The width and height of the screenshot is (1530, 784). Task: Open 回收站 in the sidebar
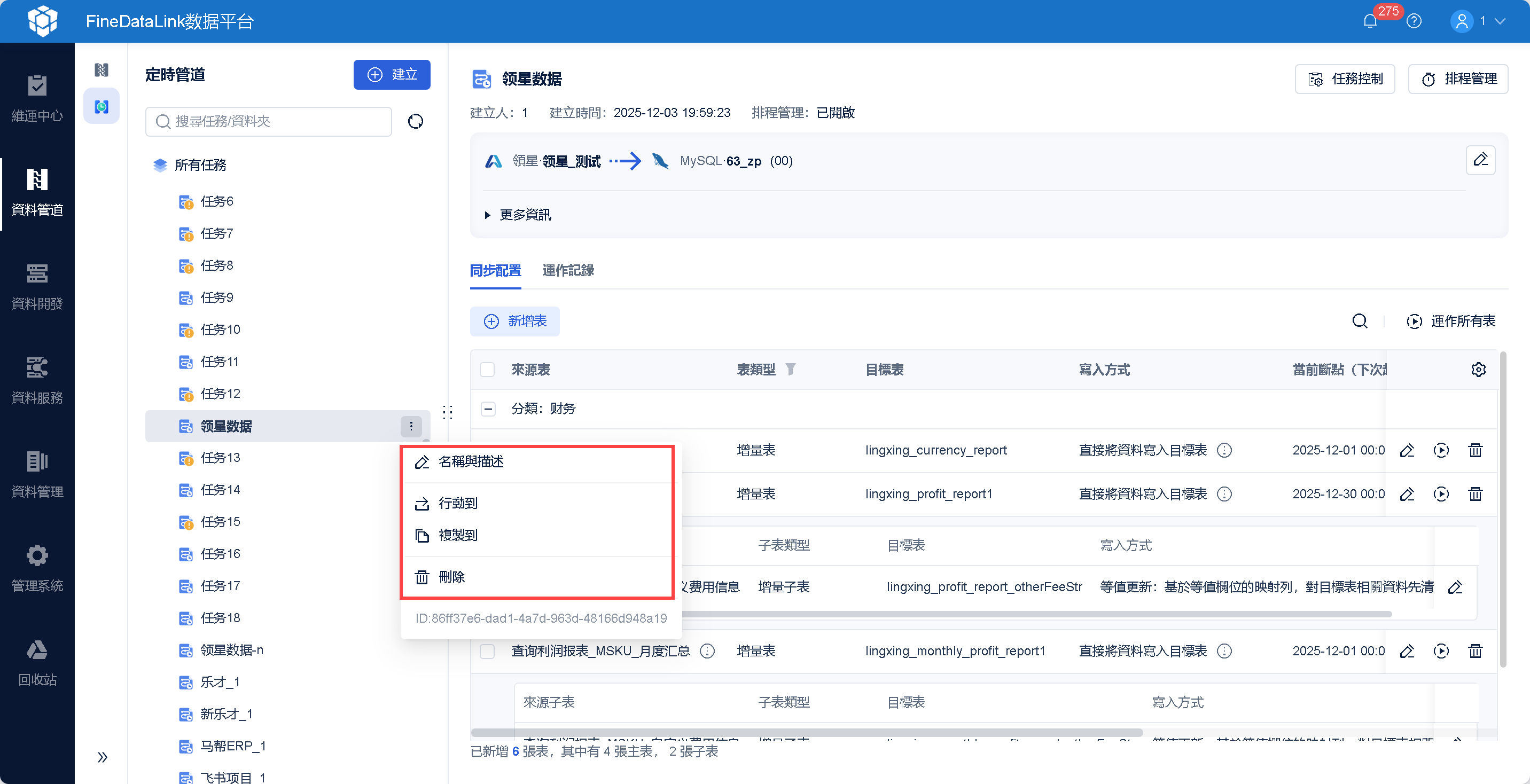pos(37,664)
